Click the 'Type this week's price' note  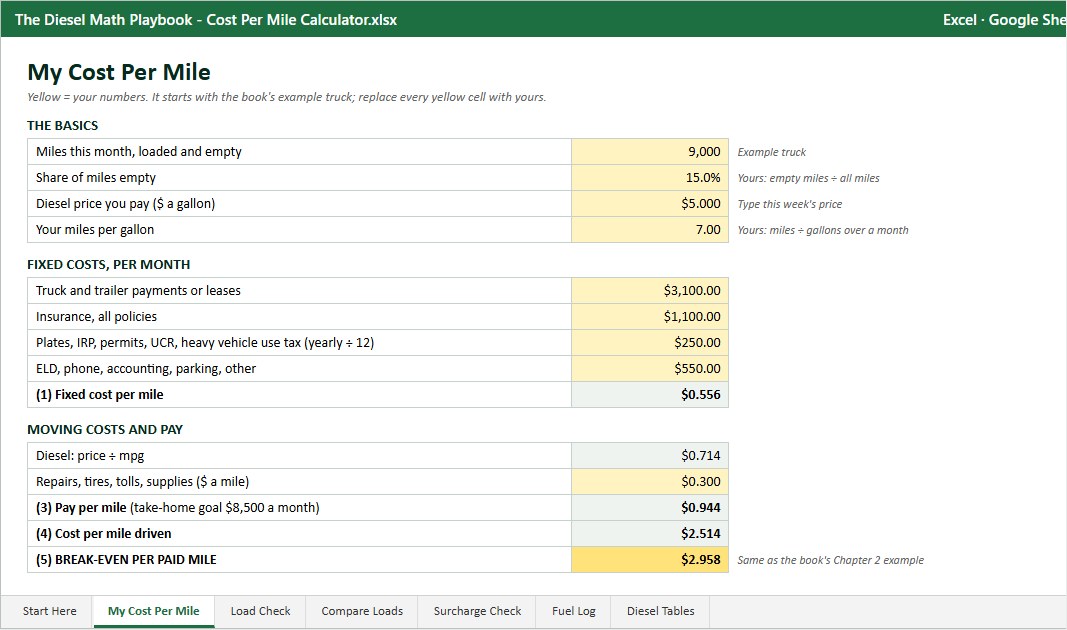click(x=789, y=204)
